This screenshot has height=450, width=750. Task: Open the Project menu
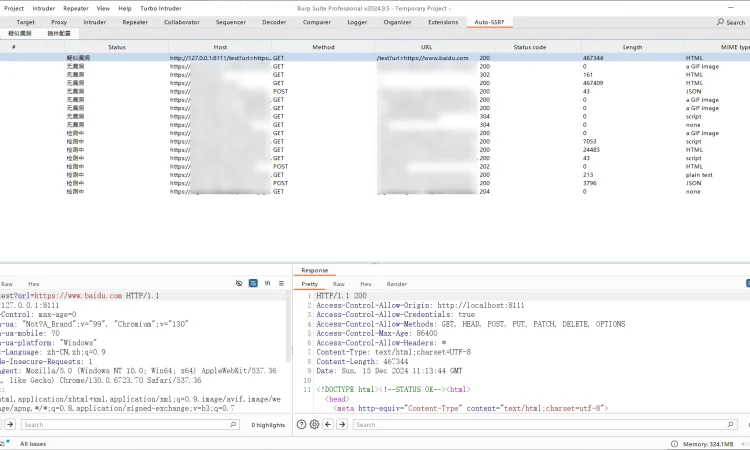[14, 8]
